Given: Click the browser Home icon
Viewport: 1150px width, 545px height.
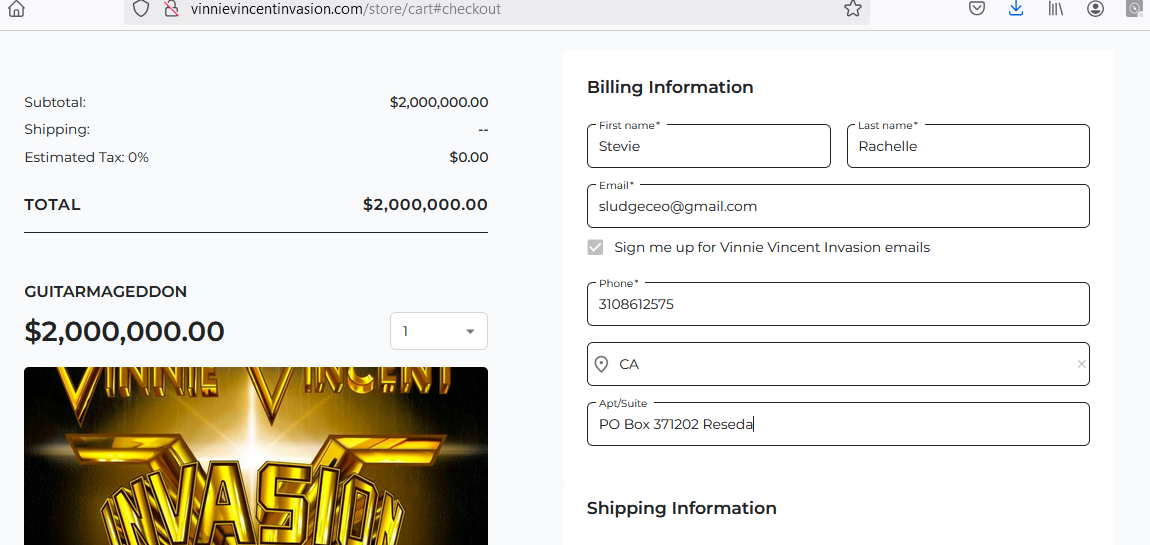Looking at the screenshot, I should coord(17,9).
